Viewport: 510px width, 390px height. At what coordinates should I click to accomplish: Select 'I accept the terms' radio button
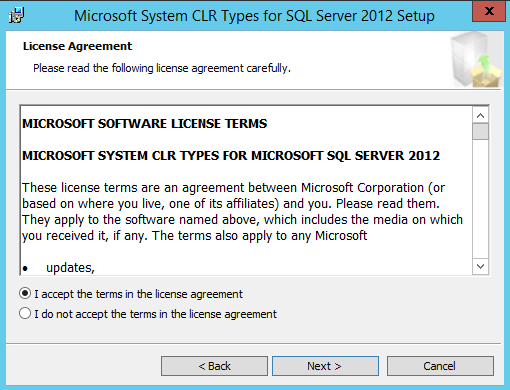(25, 294)
